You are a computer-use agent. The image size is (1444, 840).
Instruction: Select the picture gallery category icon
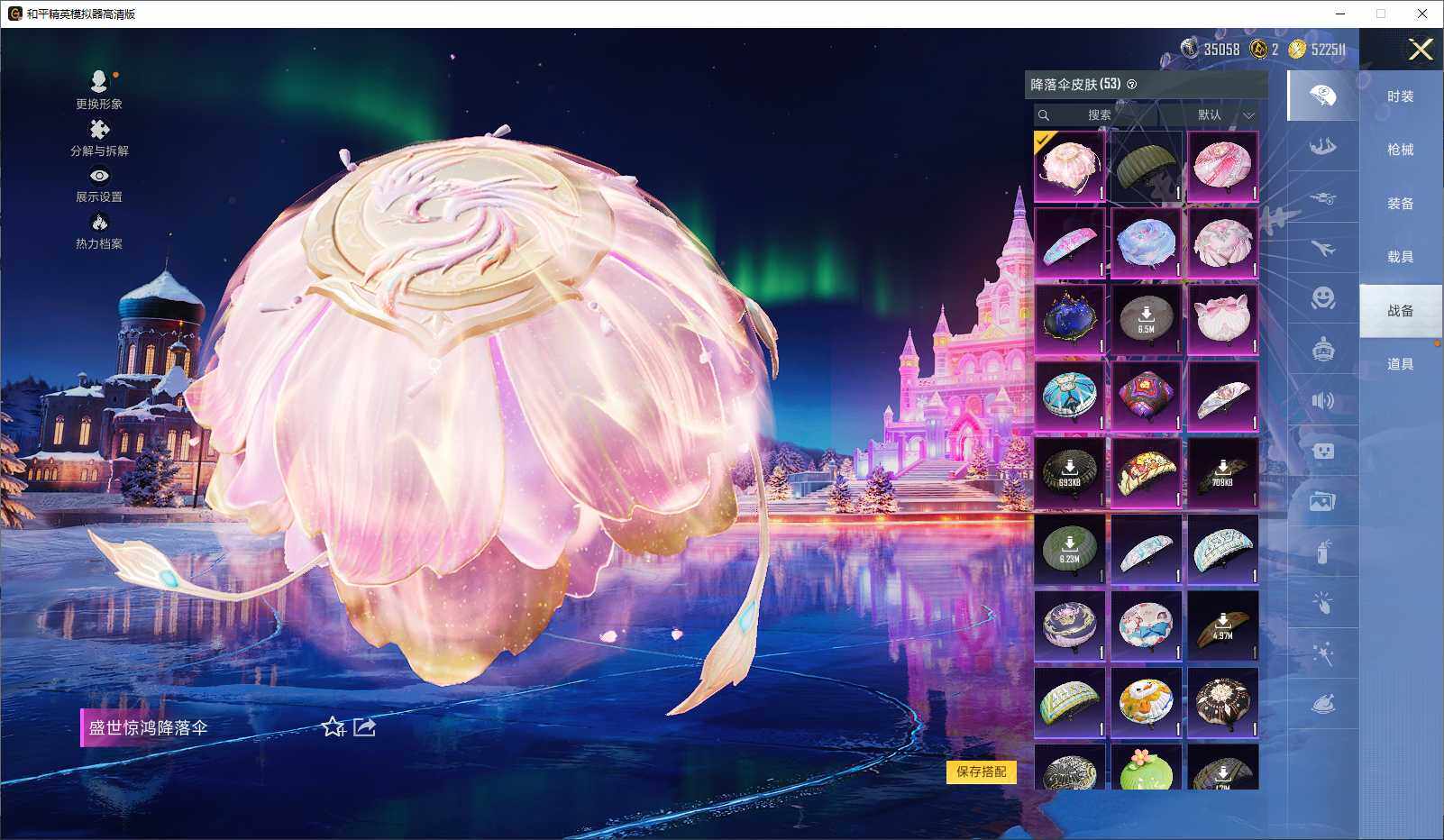pos(1322,502)
